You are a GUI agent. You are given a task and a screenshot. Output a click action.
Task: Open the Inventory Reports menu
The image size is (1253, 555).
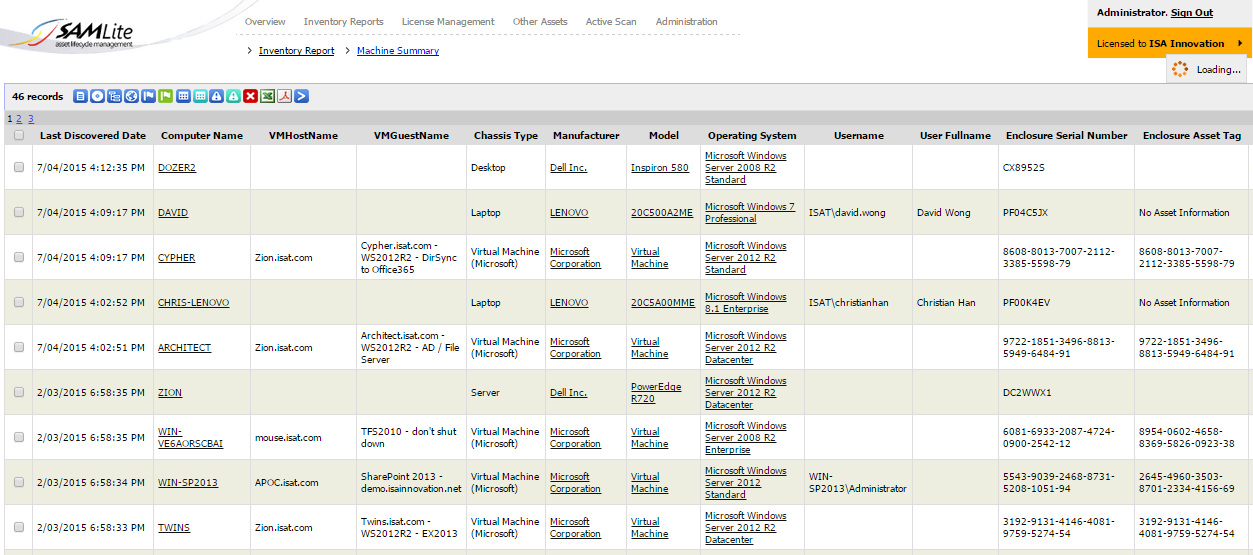[x=343, y=21]
